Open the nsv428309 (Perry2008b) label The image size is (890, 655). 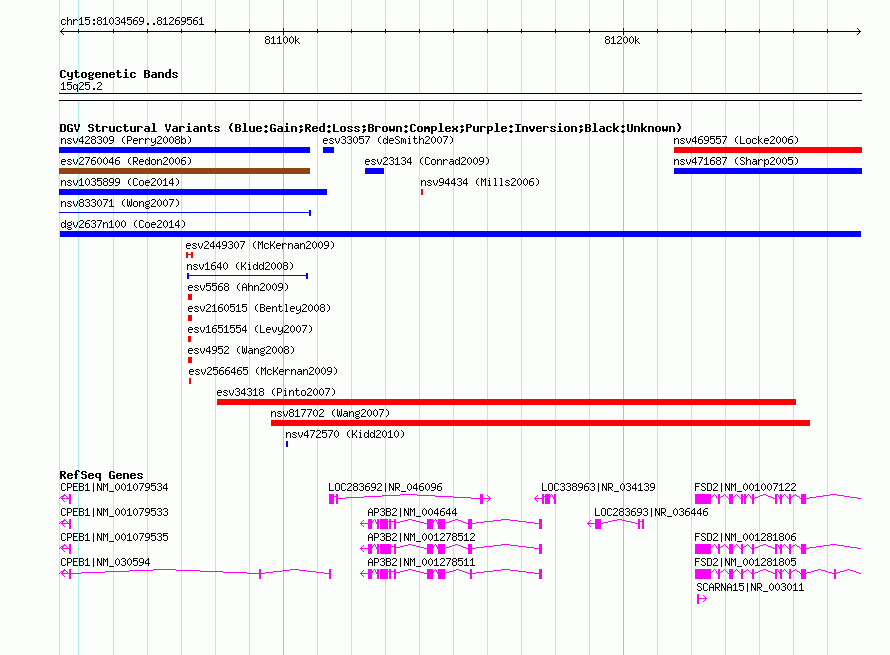point(126,140)
